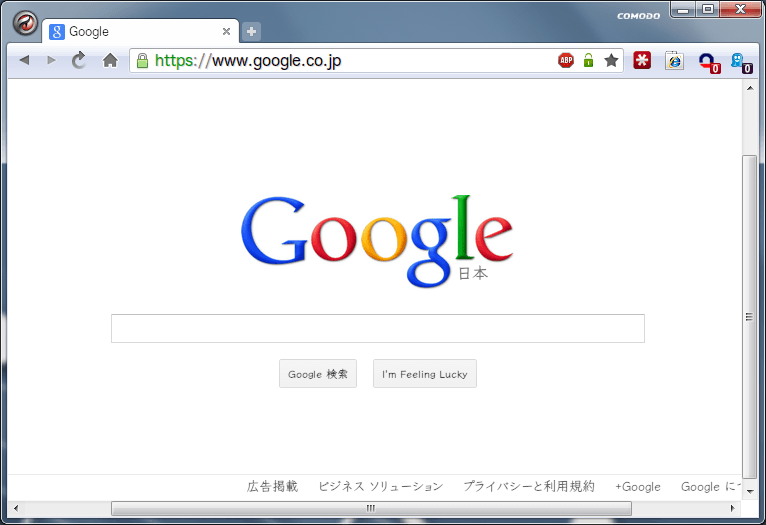Click the I'm Feeling Lucky button

(x=425, y=374)
